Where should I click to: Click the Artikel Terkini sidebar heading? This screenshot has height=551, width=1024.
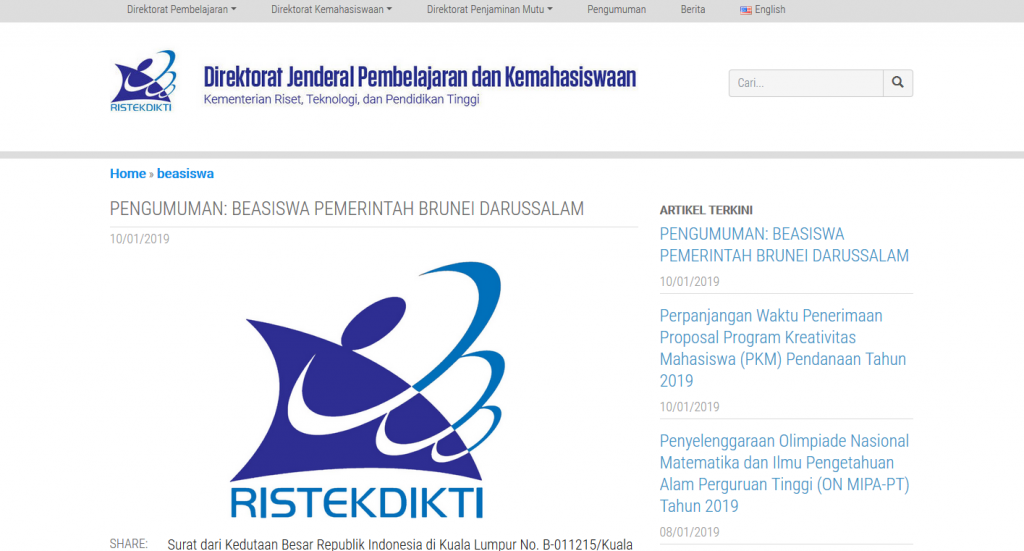tap(706, 210)
